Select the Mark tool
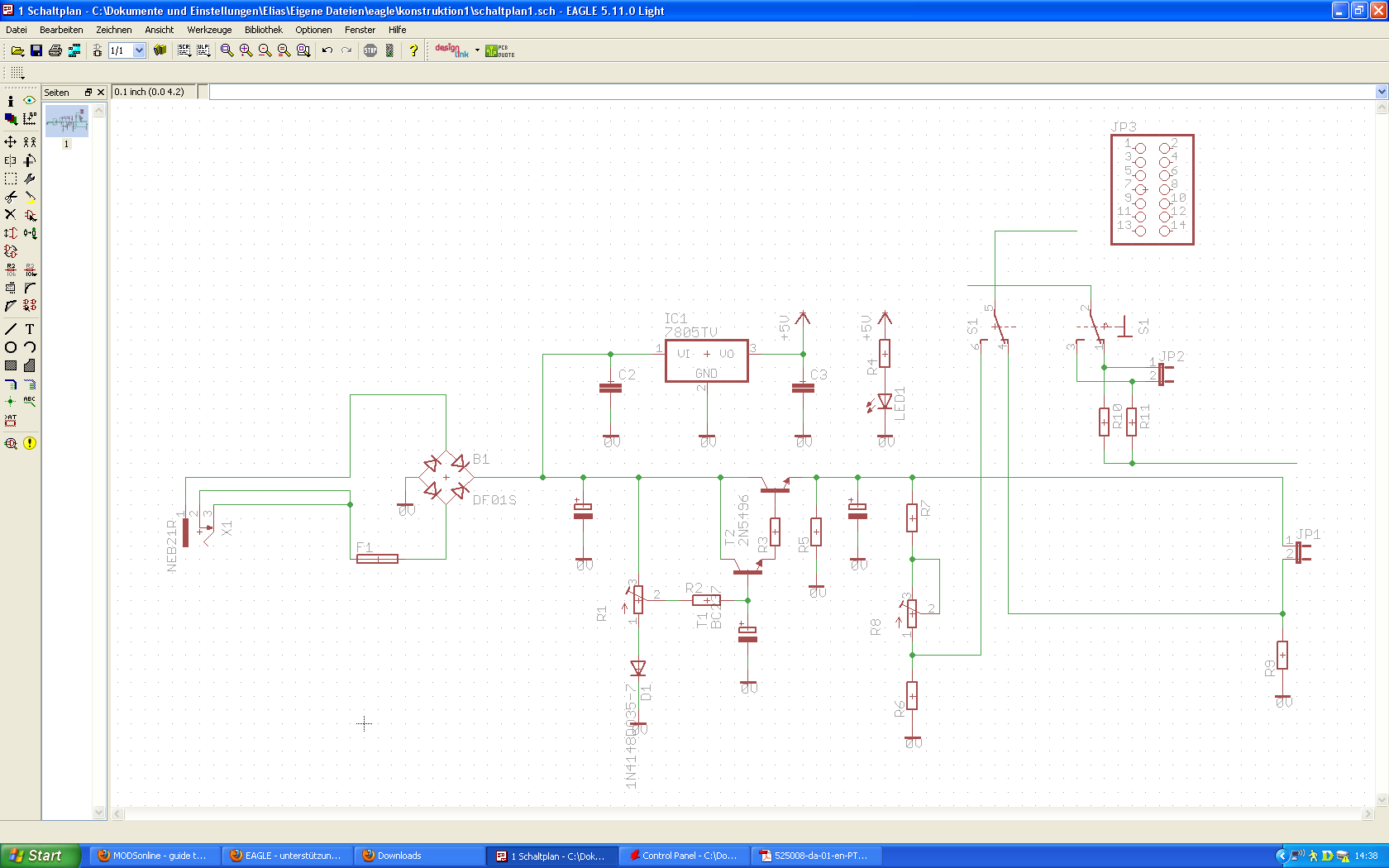The width and height of the screenshot is (1389, 868). click(x=30, y=119)
